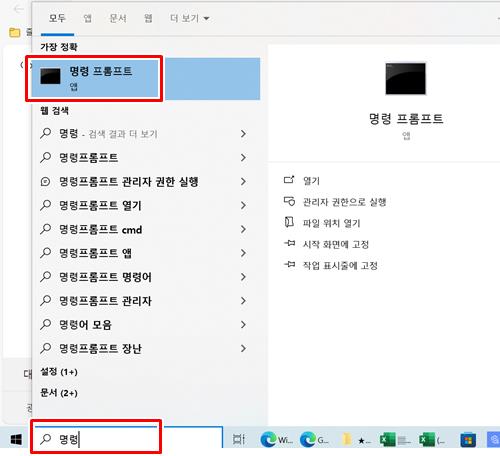Viewport: 500px width, 456px height.
Task: Open the second Edge taskbar window G...
Action: pyautogui.click(x=315, y=440)
